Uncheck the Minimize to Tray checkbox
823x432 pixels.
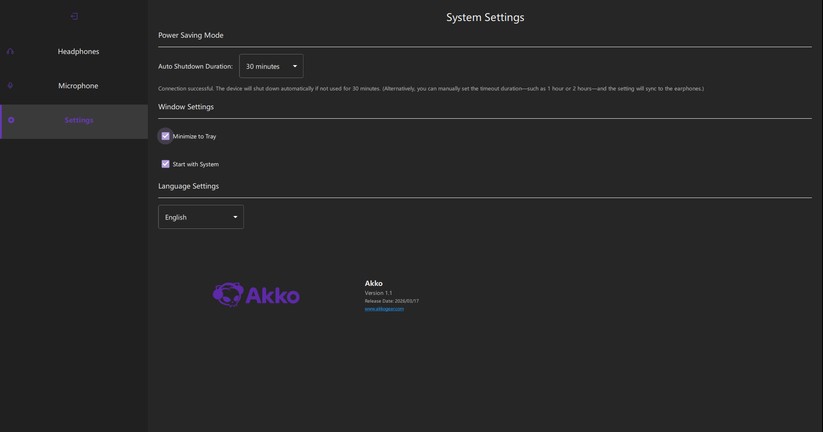coord(165,136)
